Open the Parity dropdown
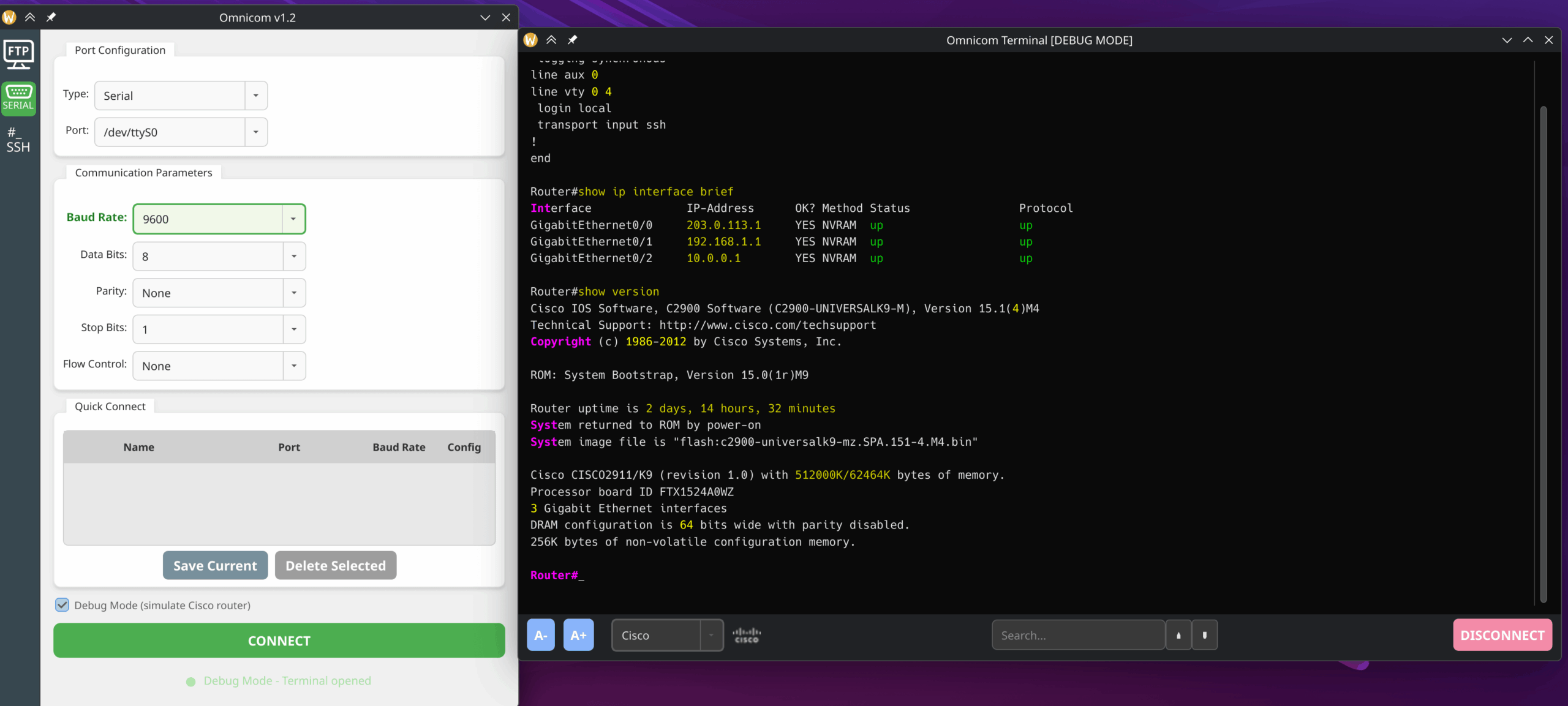Image resolution: width=1568 pixels, height=706 pixels. [x=294, y=293]
